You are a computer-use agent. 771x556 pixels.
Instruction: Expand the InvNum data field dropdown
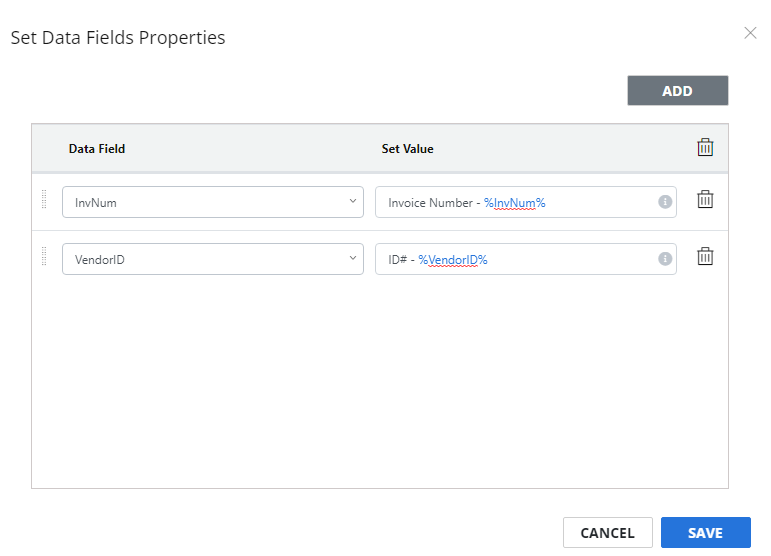point(213,202)
